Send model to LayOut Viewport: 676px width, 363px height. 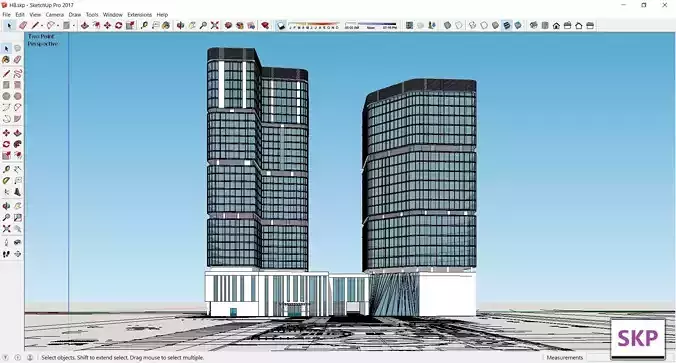point(251,25)
